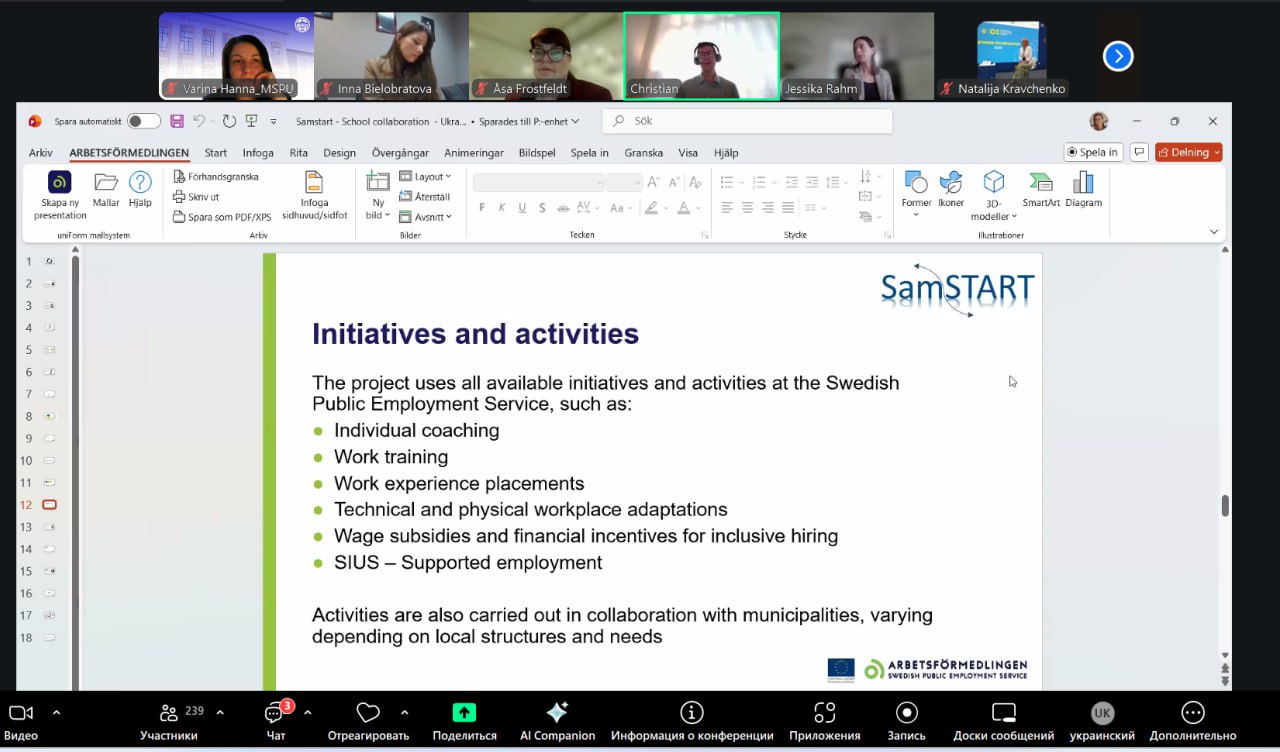
Task: Click the AI Companion sparkle icon
Action: click(x=557, y=712)
